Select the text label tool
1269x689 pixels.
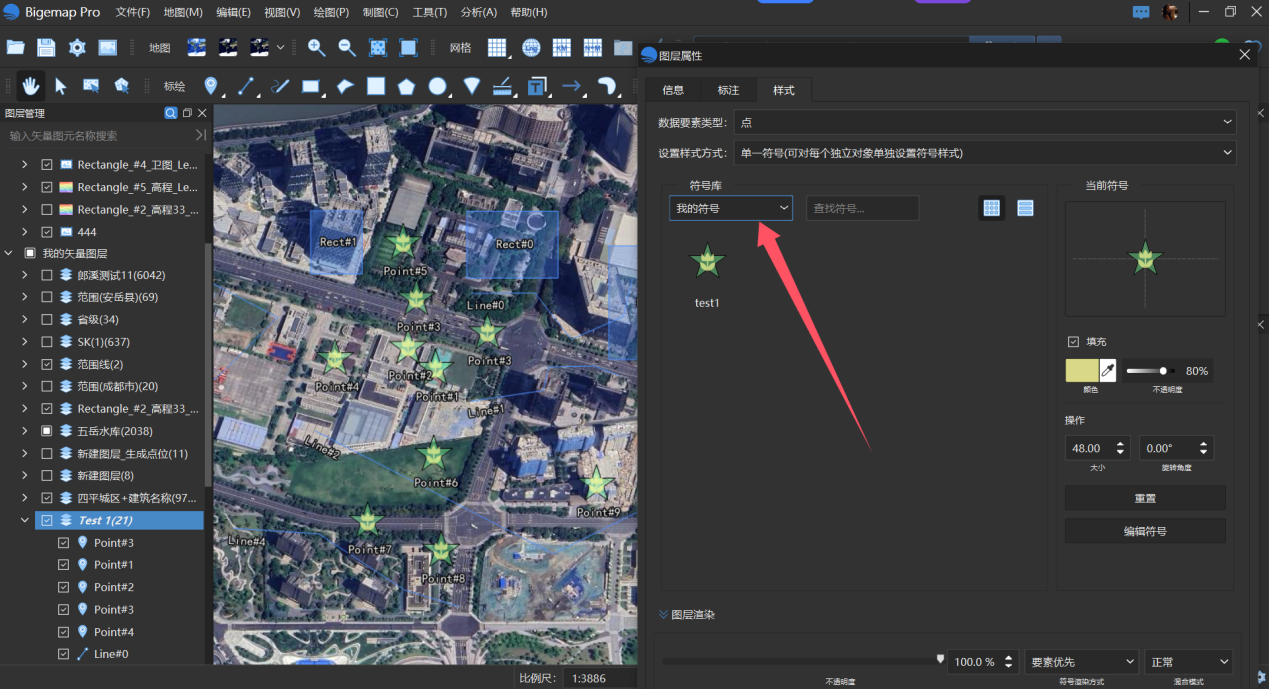(x=538, y=86)
